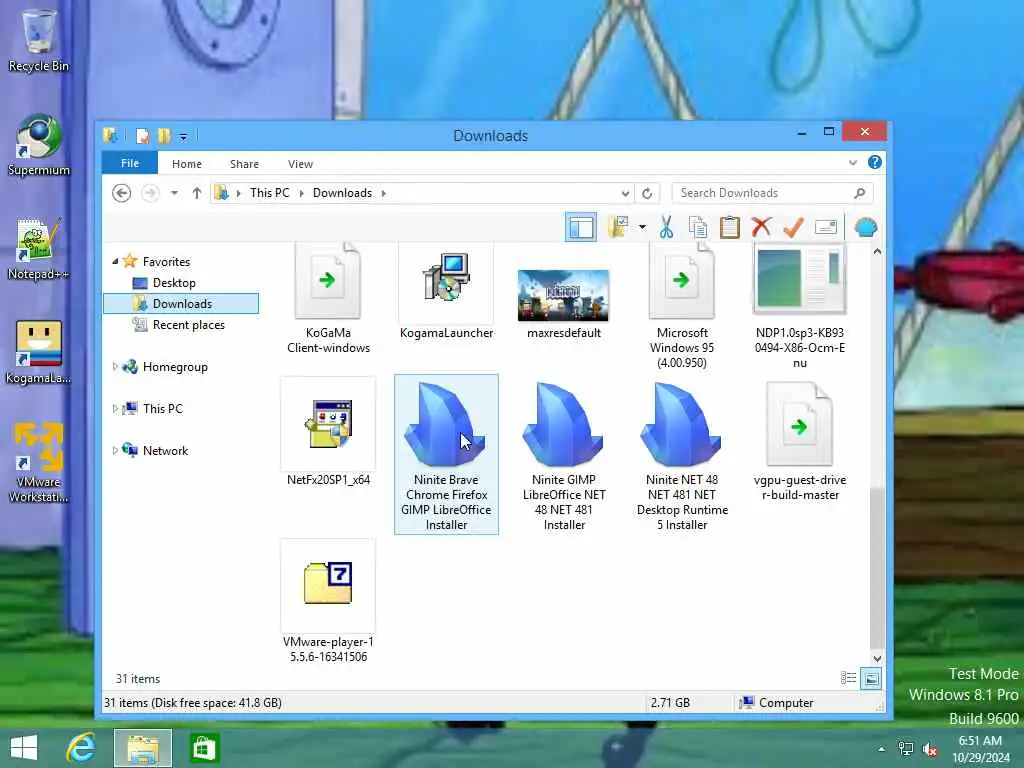
Task: Click the muted volume tray icon
Action: 930,749
